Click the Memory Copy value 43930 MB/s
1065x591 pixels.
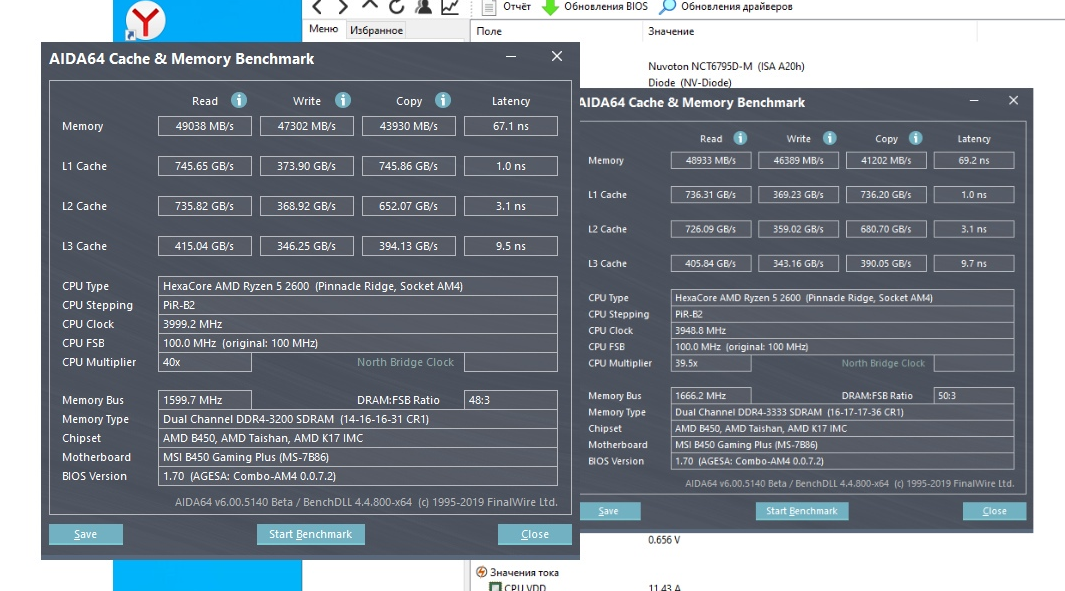408,126
